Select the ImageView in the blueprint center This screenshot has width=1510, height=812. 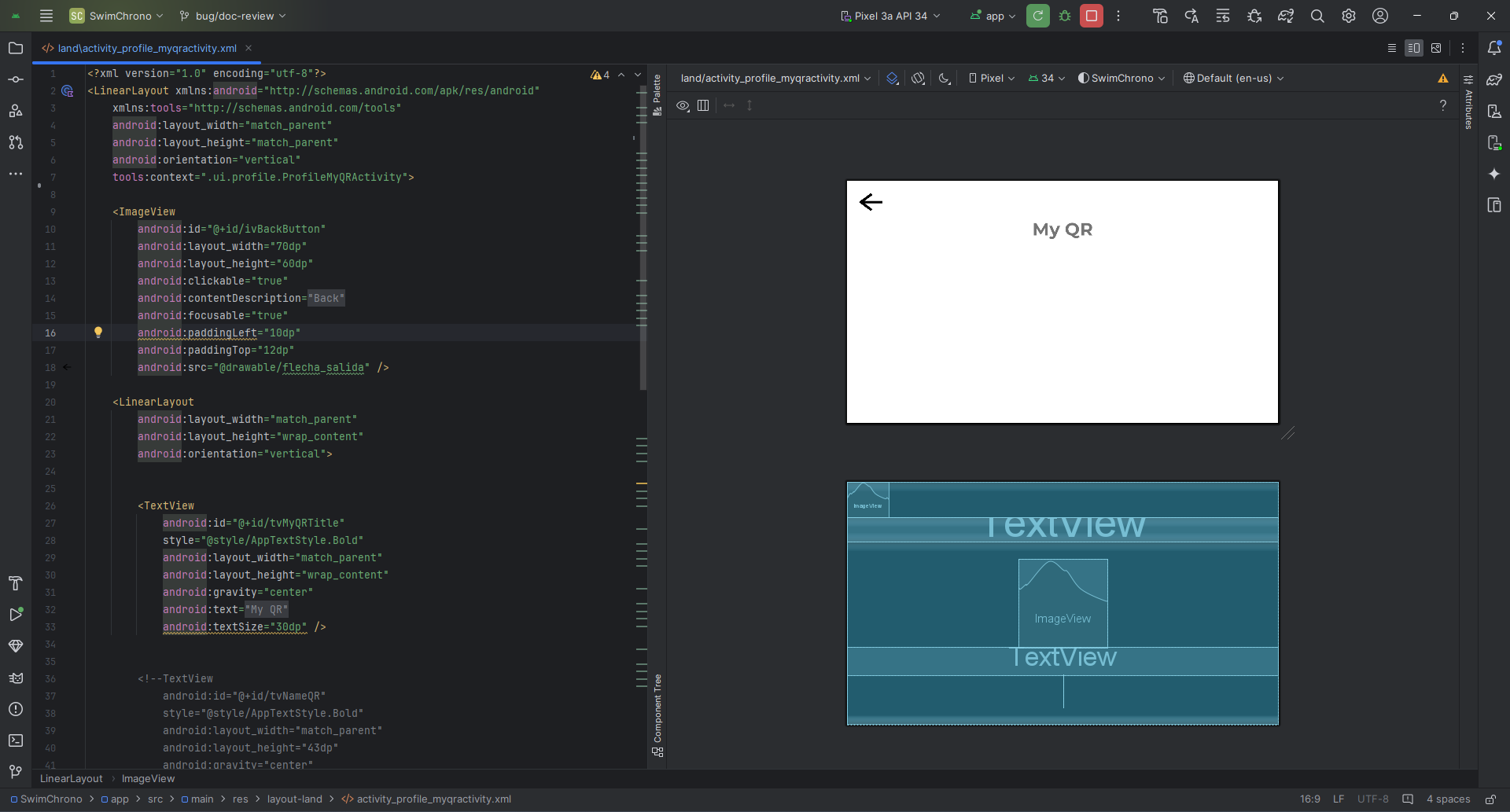click(1063, 603)
